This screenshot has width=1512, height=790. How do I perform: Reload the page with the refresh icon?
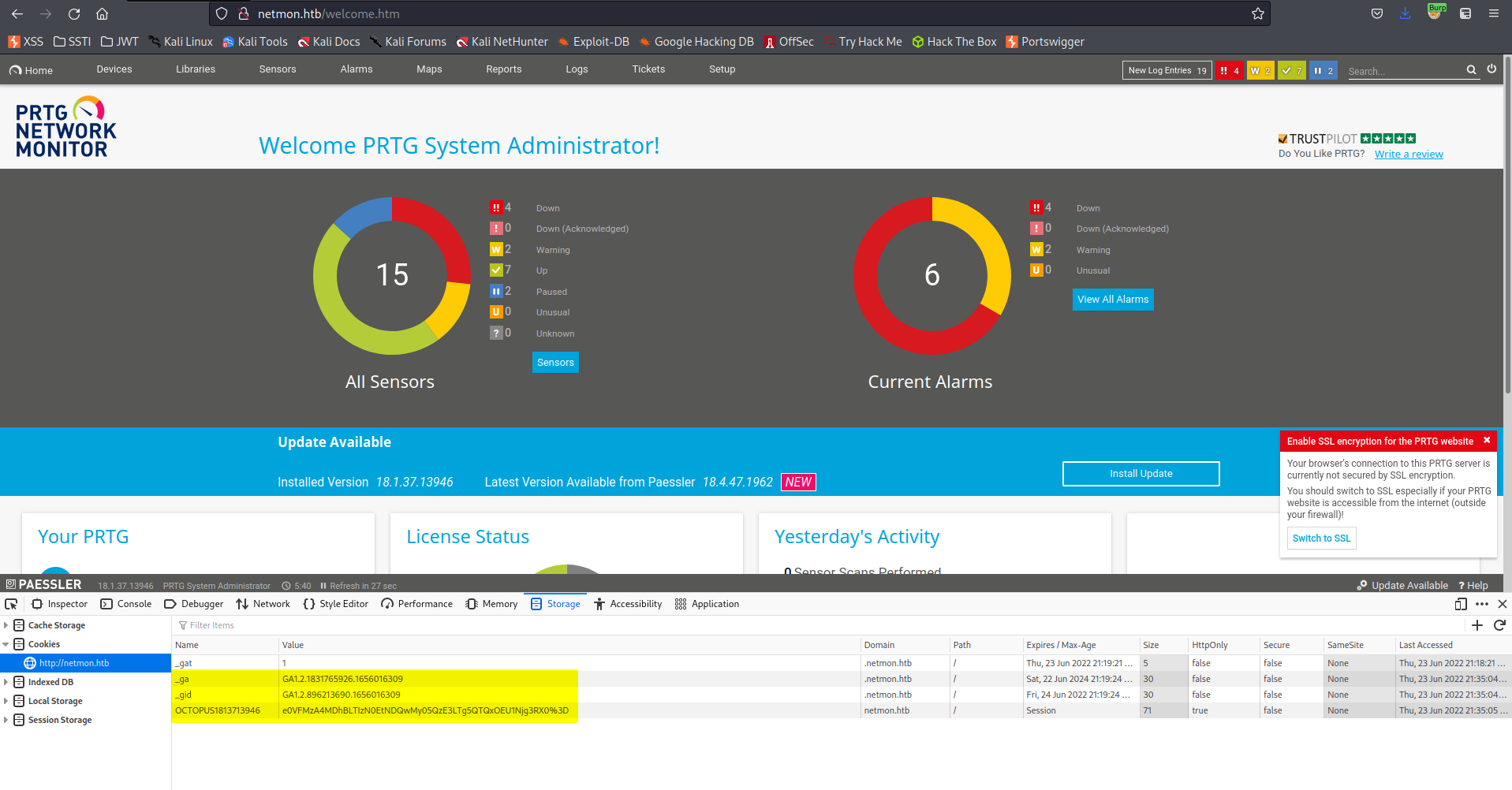tap(74, 13)
